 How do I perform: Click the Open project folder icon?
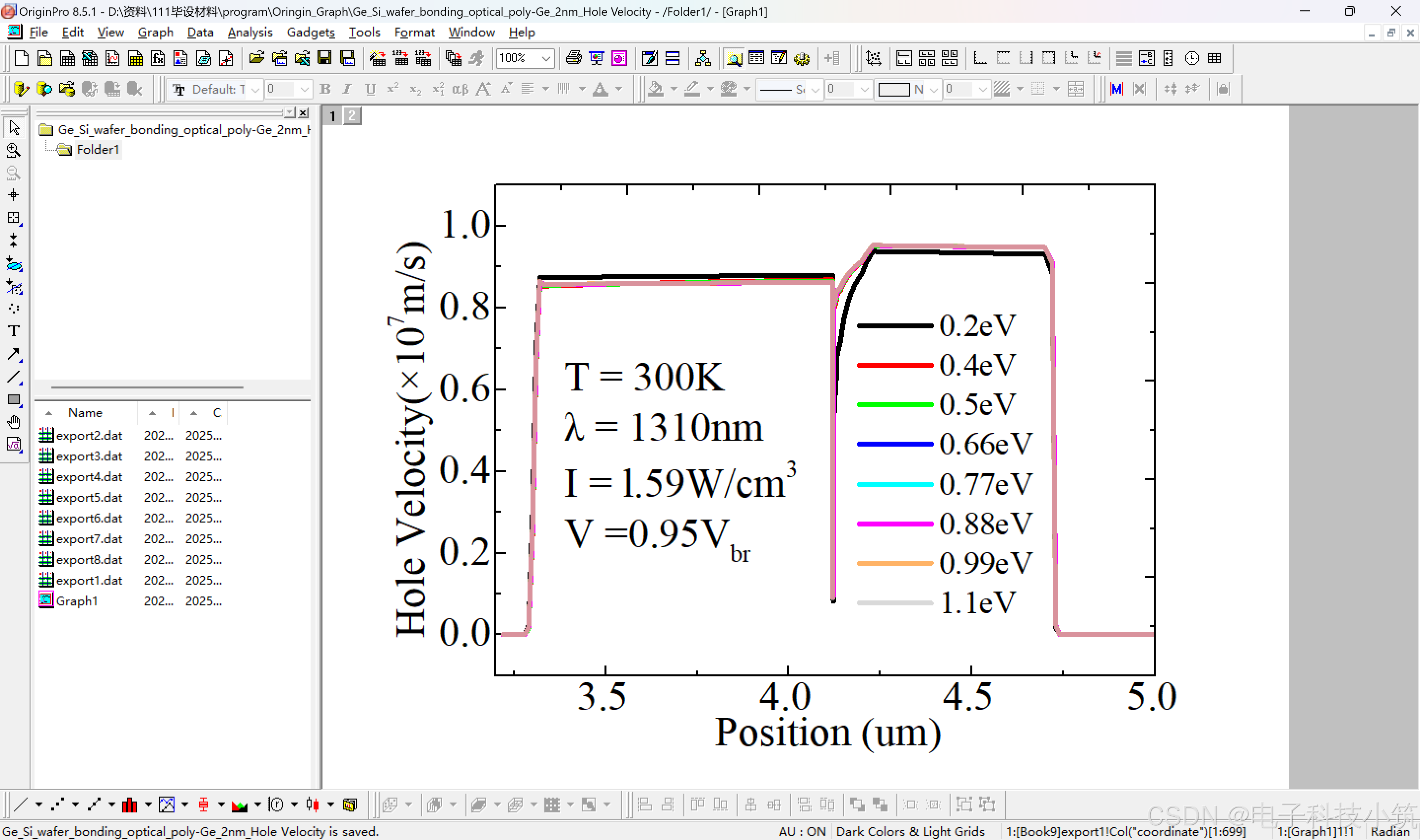(x=256, y=58)
